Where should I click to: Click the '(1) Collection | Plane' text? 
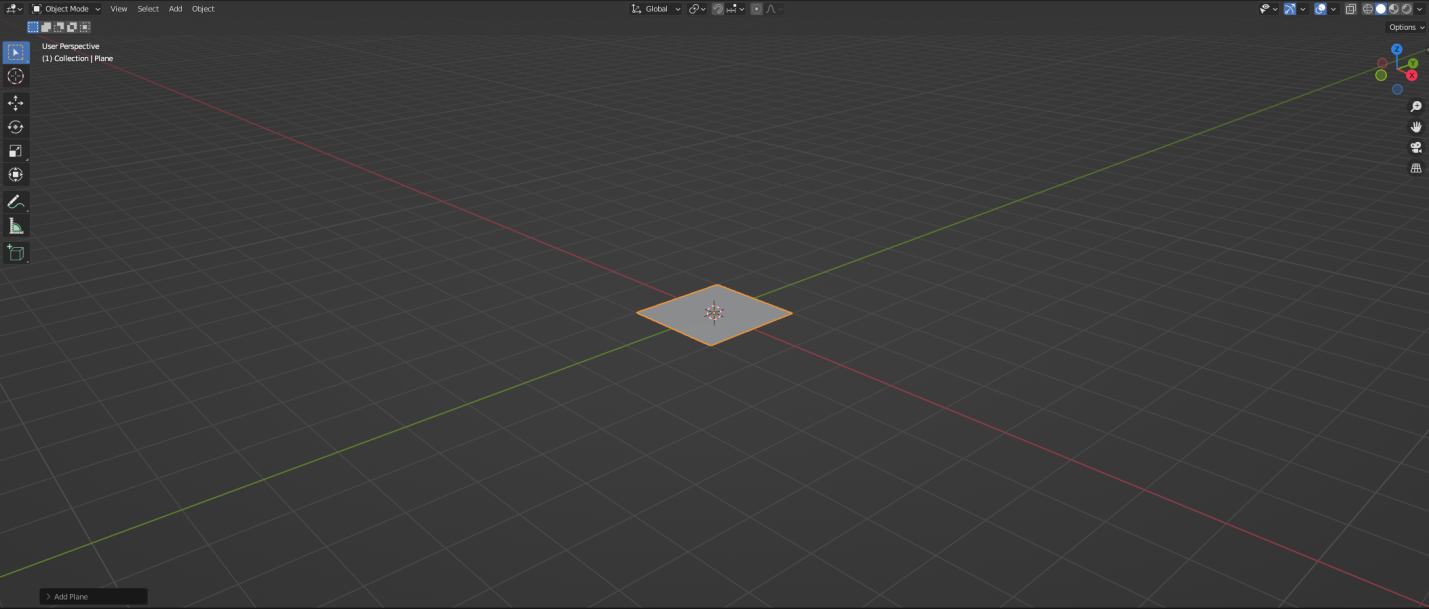pyautogui.click(x=77, y=58)
